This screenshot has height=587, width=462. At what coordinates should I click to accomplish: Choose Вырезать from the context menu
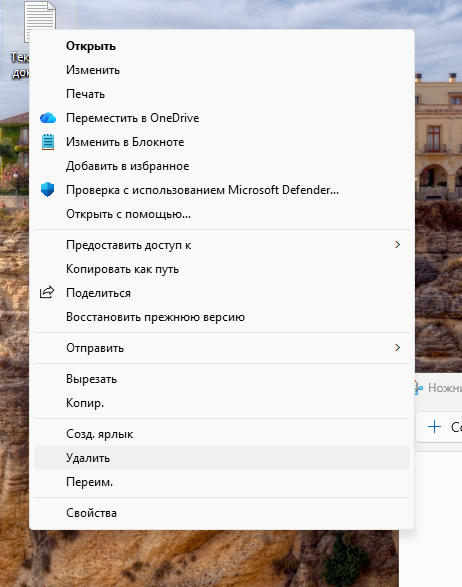coord(222,379)
